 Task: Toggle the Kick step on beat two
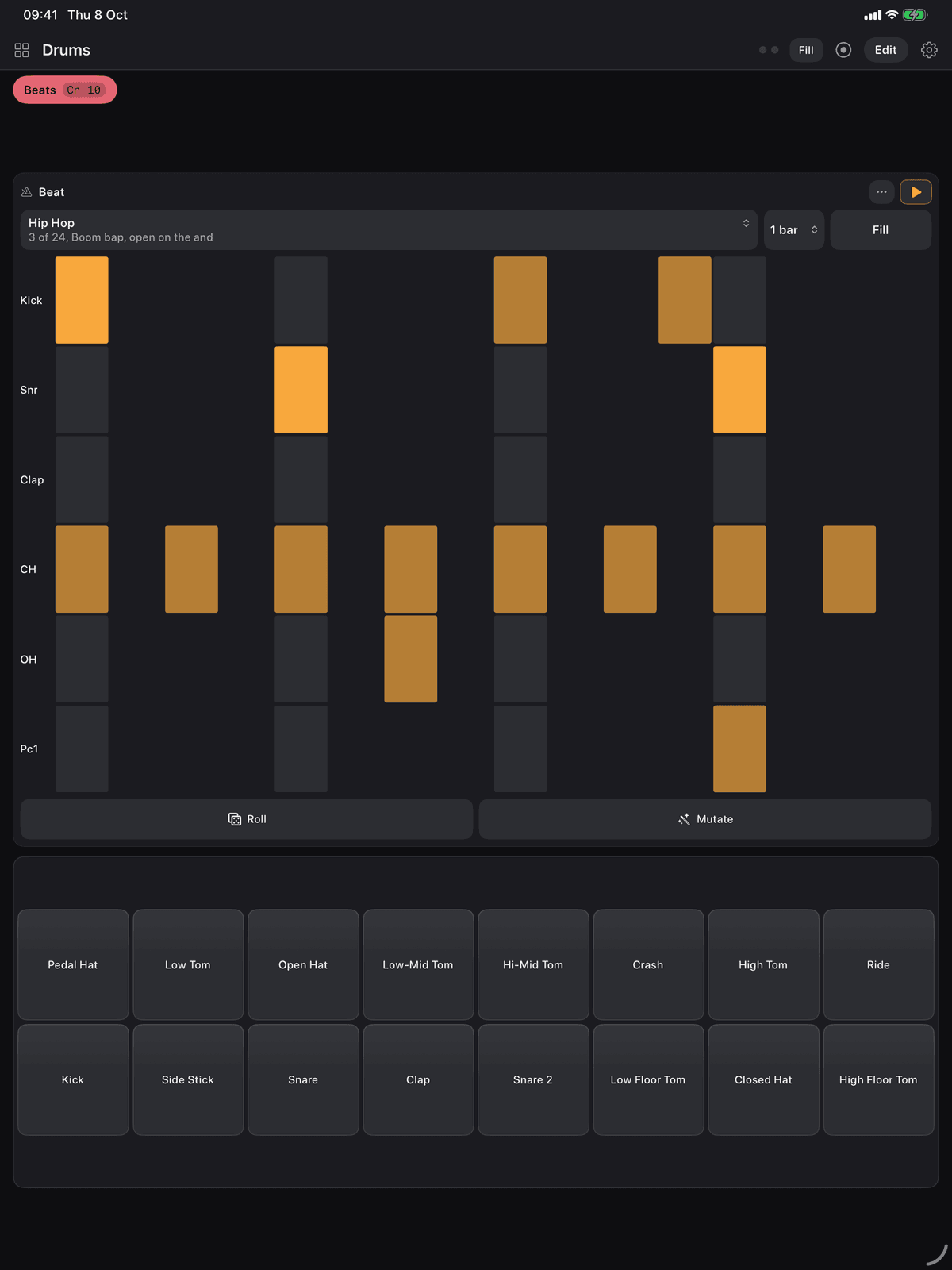tap(301, 300)
